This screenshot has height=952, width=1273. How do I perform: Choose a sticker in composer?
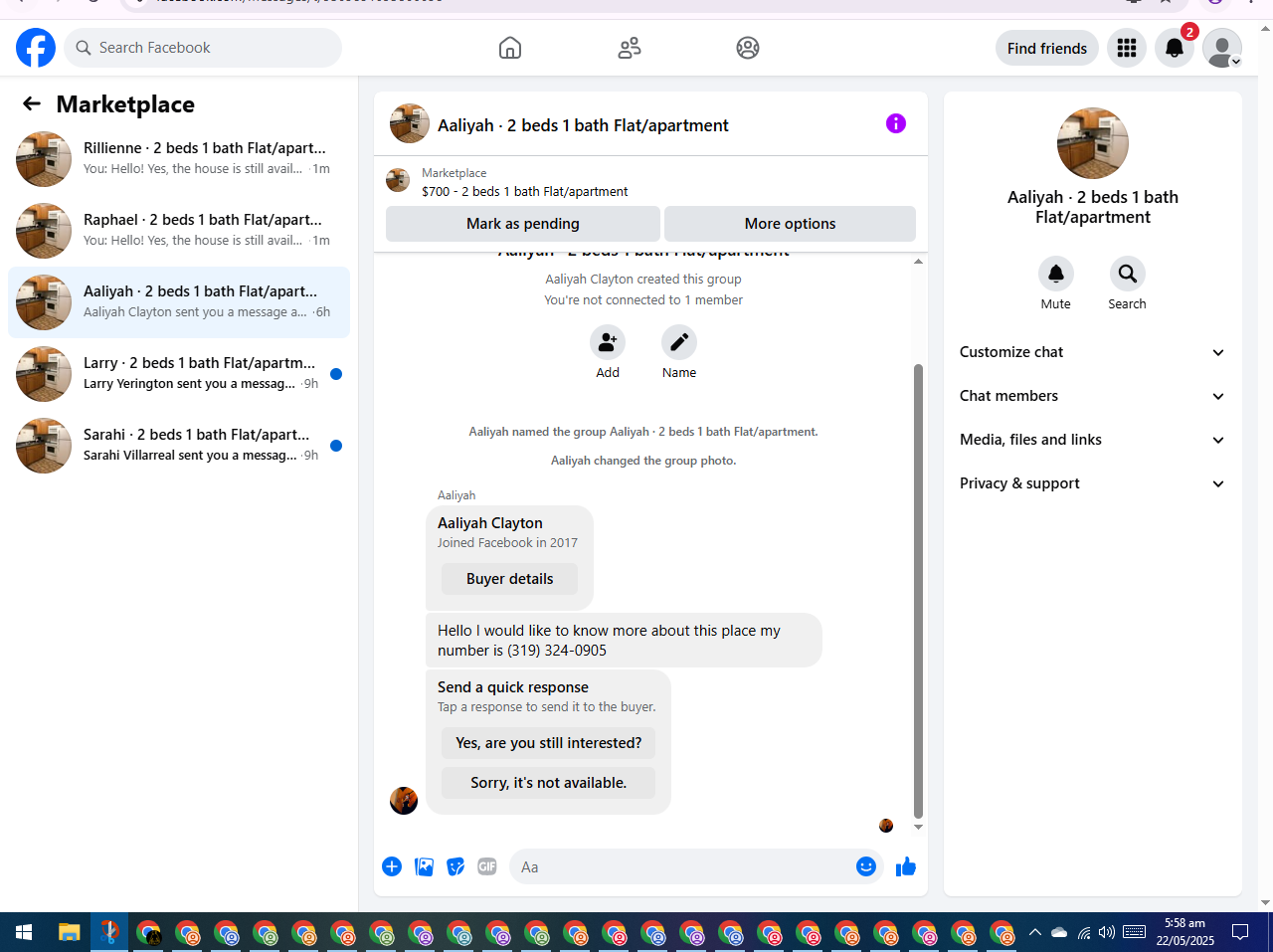point(455,866)
